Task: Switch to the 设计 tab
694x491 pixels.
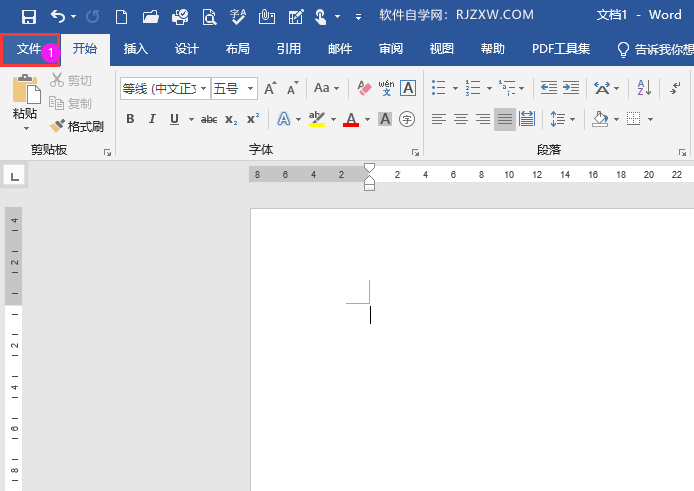Action: [186, 49]
